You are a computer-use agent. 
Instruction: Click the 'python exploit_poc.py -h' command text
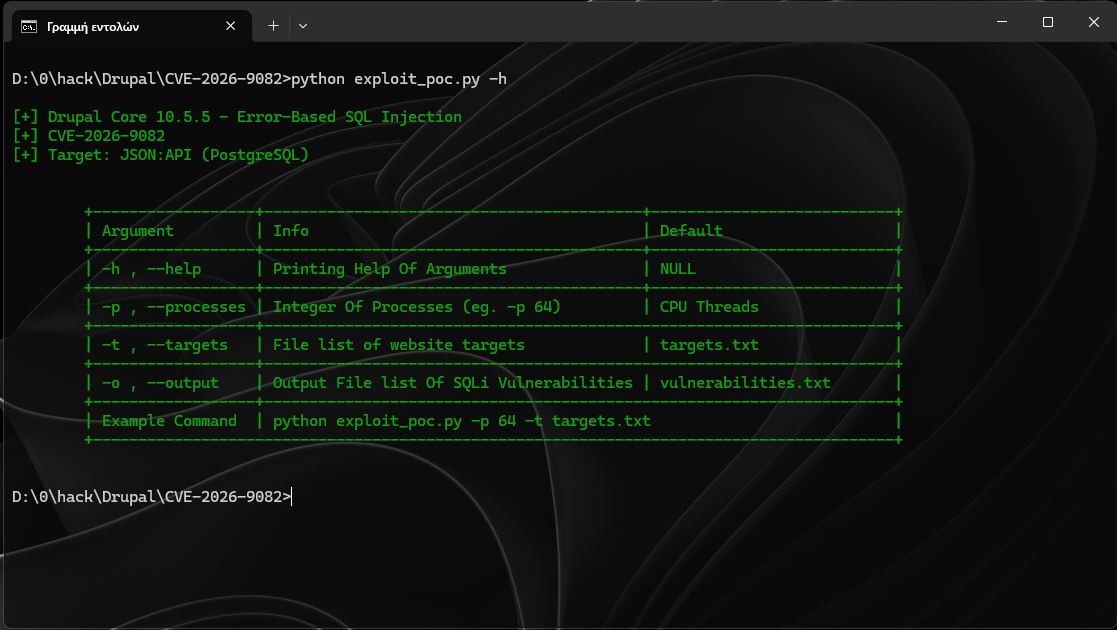(x=399, y=79)
